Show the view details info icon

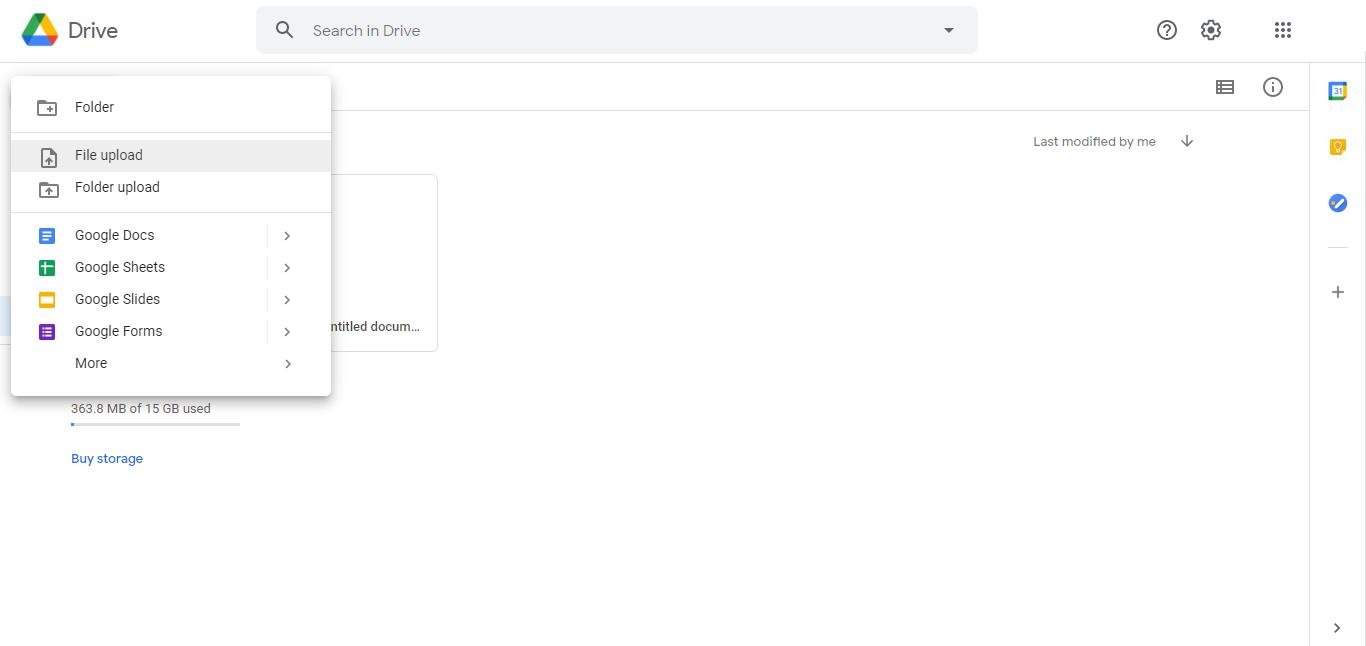[x=1273, y=87]
